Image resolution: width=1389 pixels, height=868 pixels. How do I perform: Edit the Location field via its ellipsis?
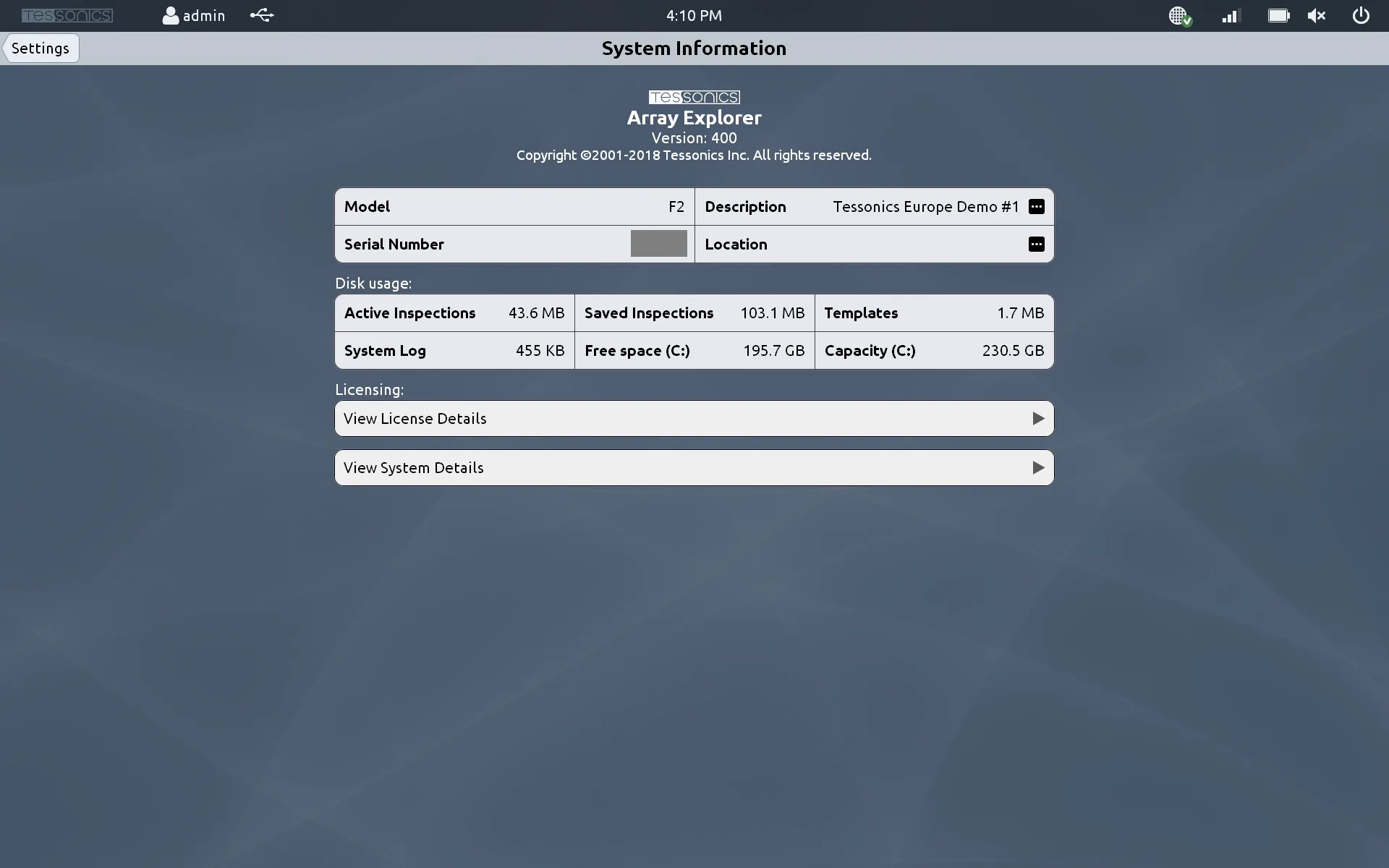point(1037,244)
